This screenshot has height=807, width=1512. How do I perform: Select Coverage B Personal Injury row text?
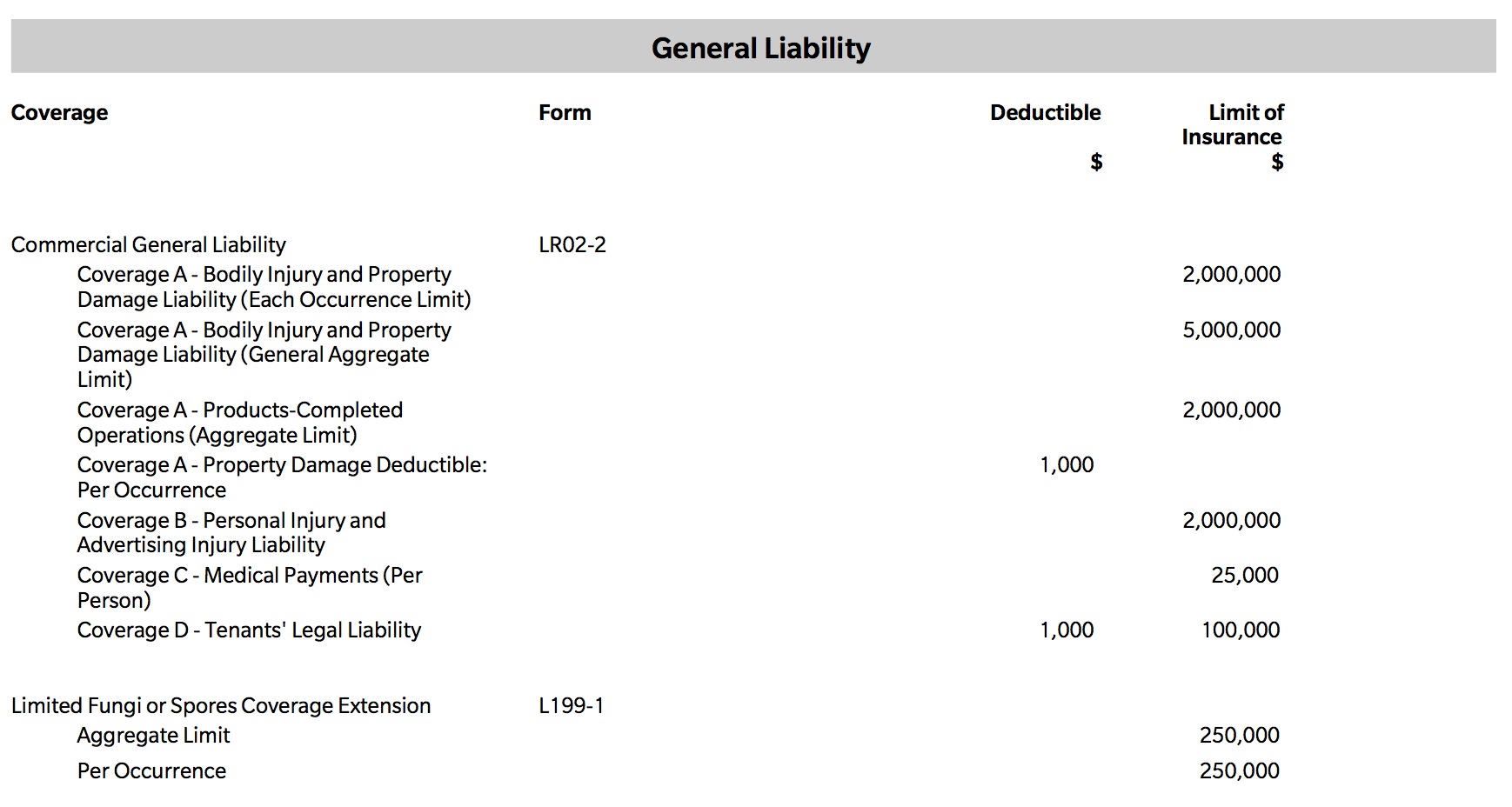point(231,532)
